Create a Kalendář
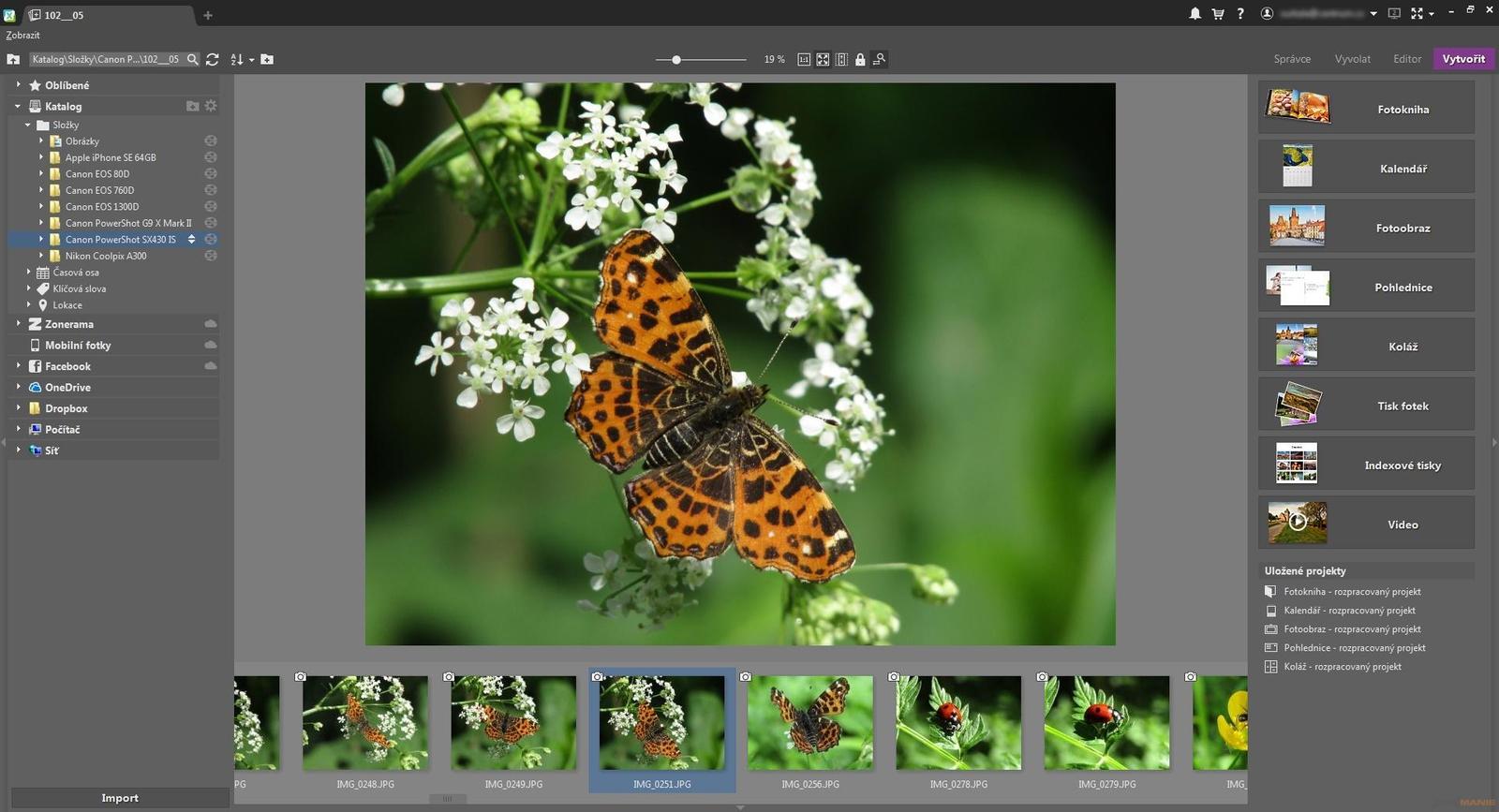 1366,167
